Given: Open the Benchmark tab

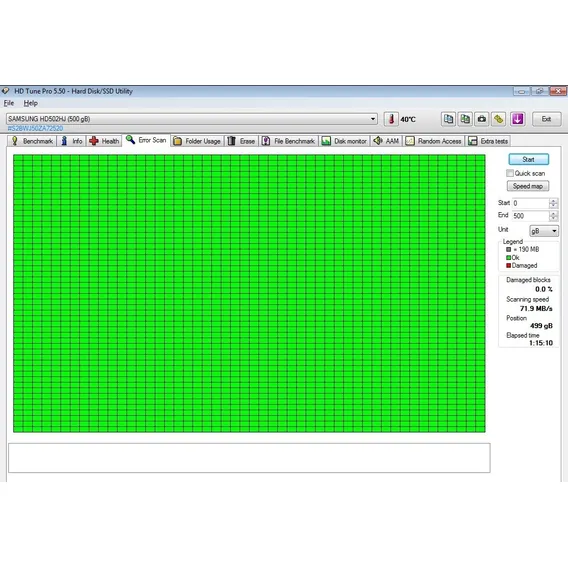Looking at the screenshot, I should (x=32, y=141).
